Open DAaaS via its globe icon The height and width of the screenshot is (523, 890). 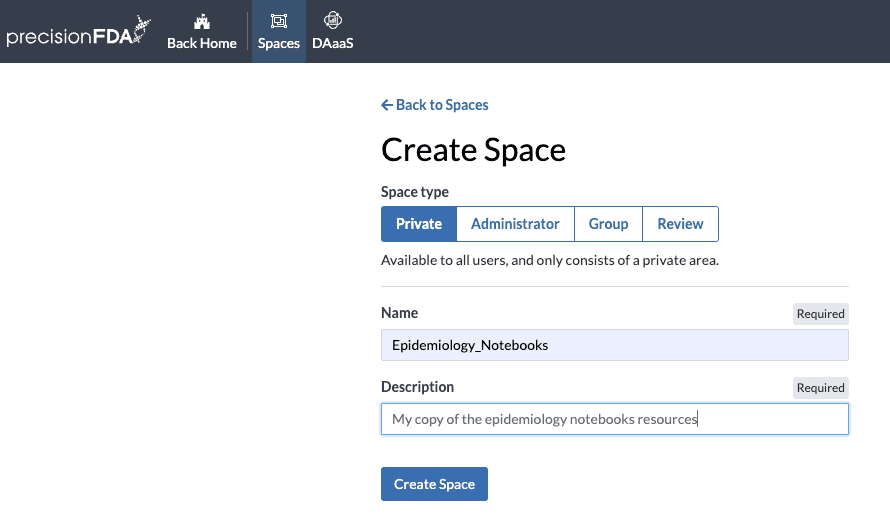333,20
